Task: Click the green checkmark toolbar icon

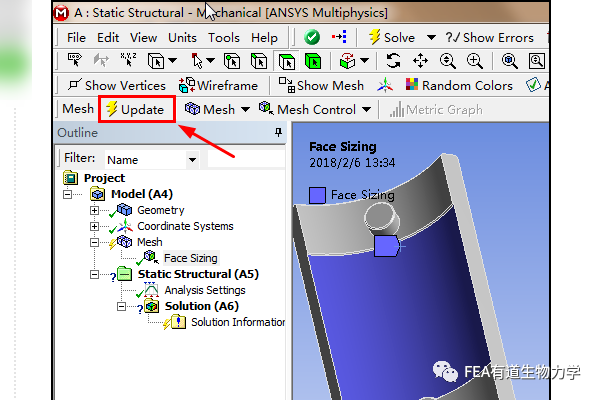Action: click(x=312, y=38)
